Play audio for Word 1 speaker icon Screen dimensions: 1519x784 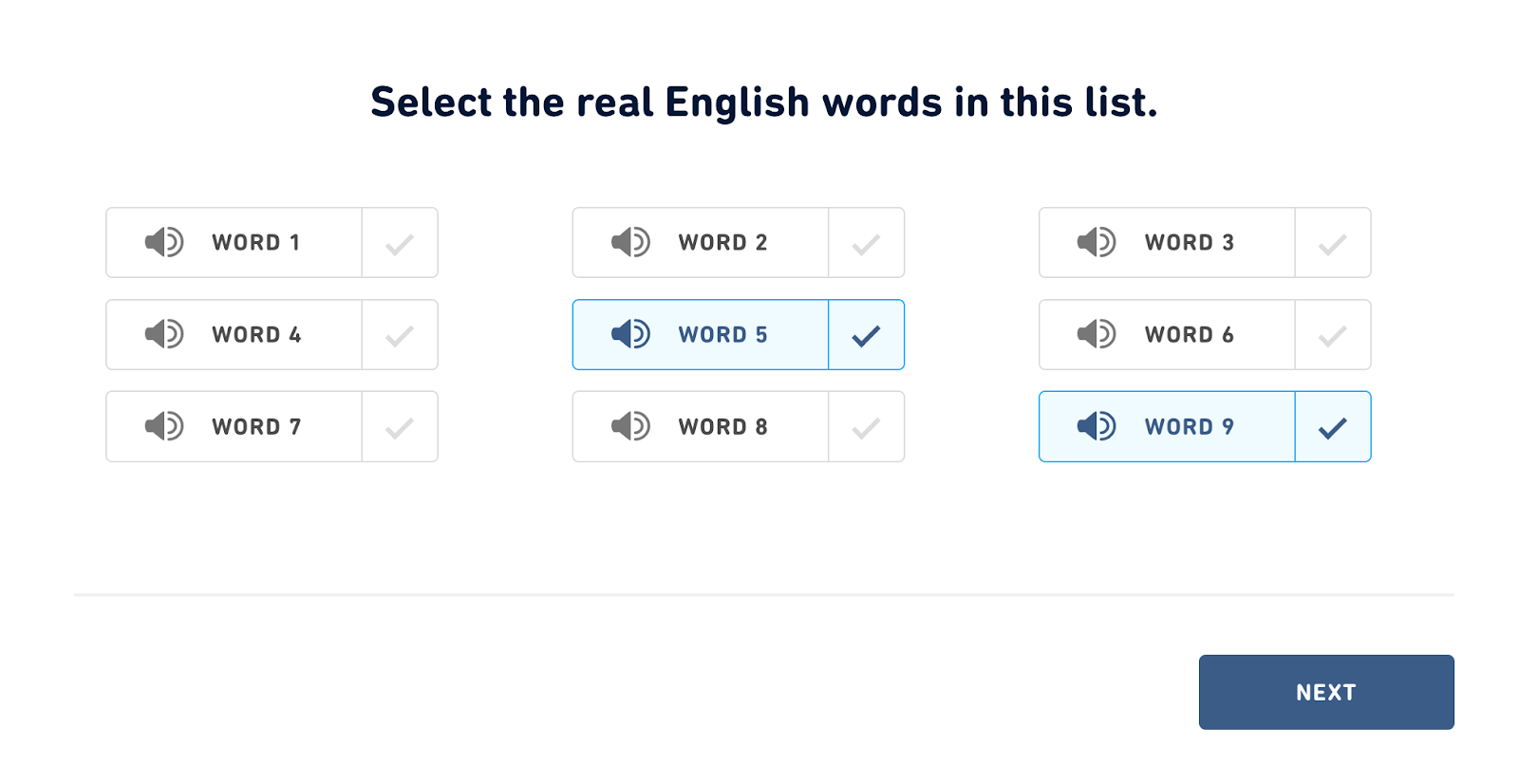(164, 242)
